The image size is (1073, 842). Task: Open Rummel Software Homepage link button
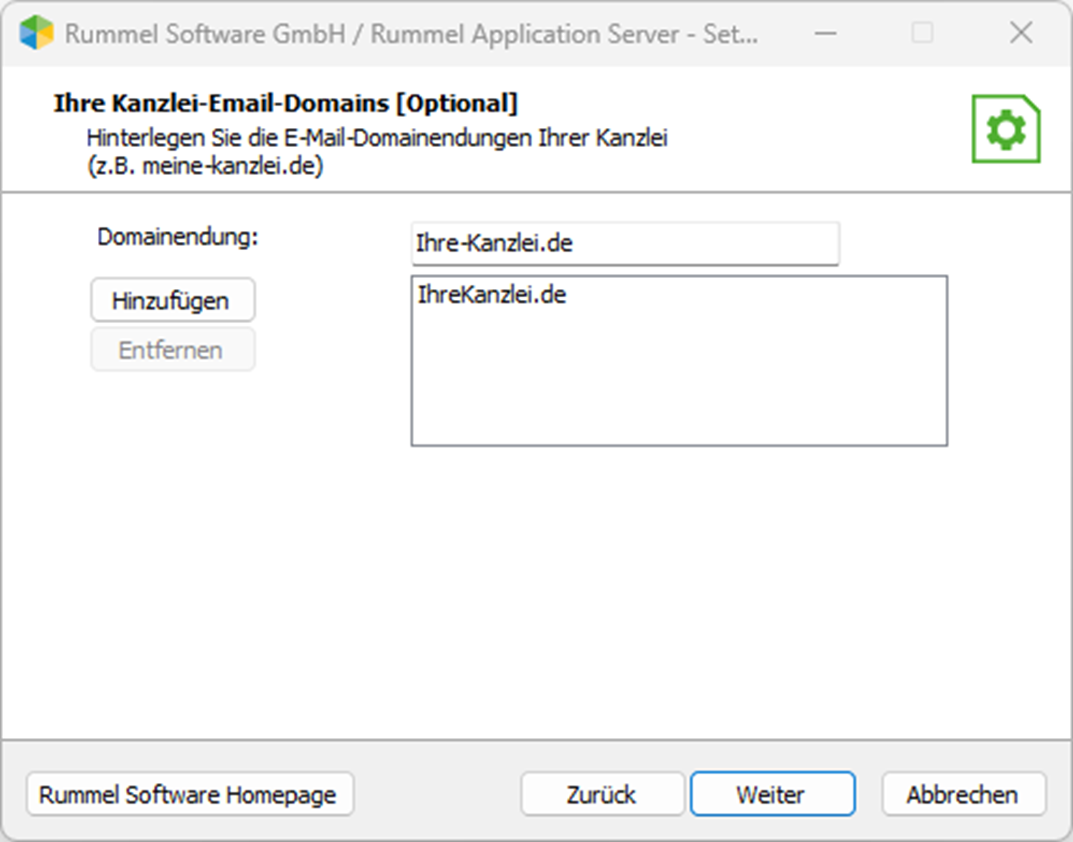tap(190, 794)
